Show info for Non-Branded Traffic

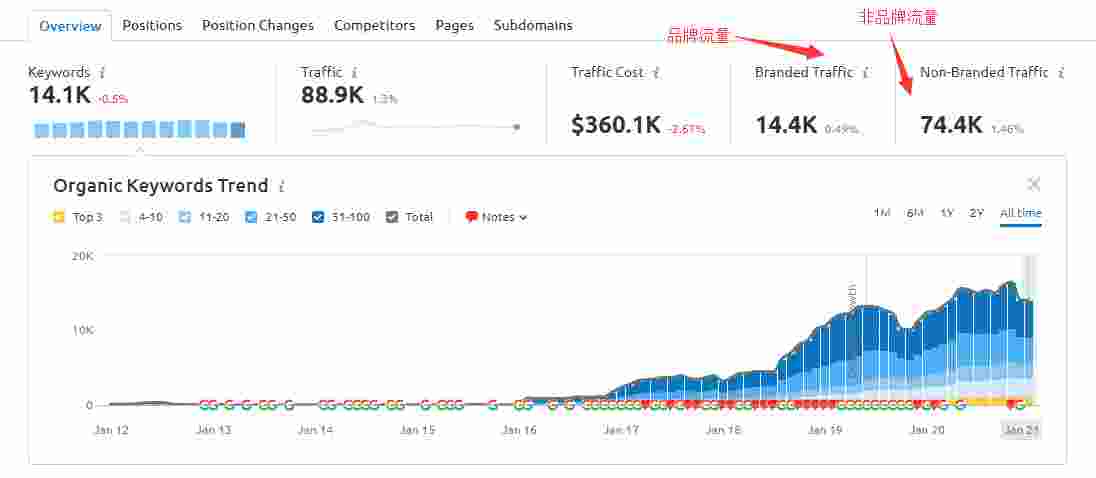coord(1061,73)
